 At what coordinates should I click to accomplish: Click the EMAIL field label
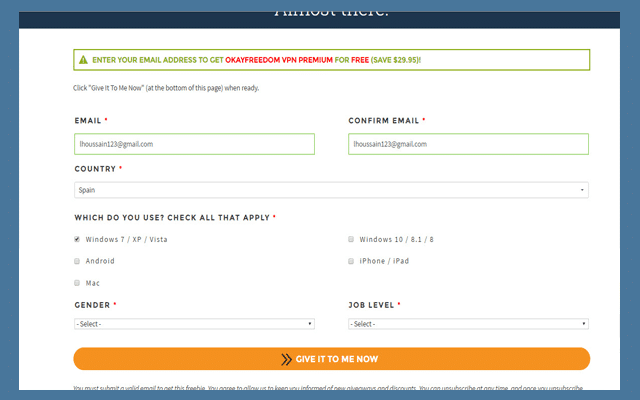88,121
